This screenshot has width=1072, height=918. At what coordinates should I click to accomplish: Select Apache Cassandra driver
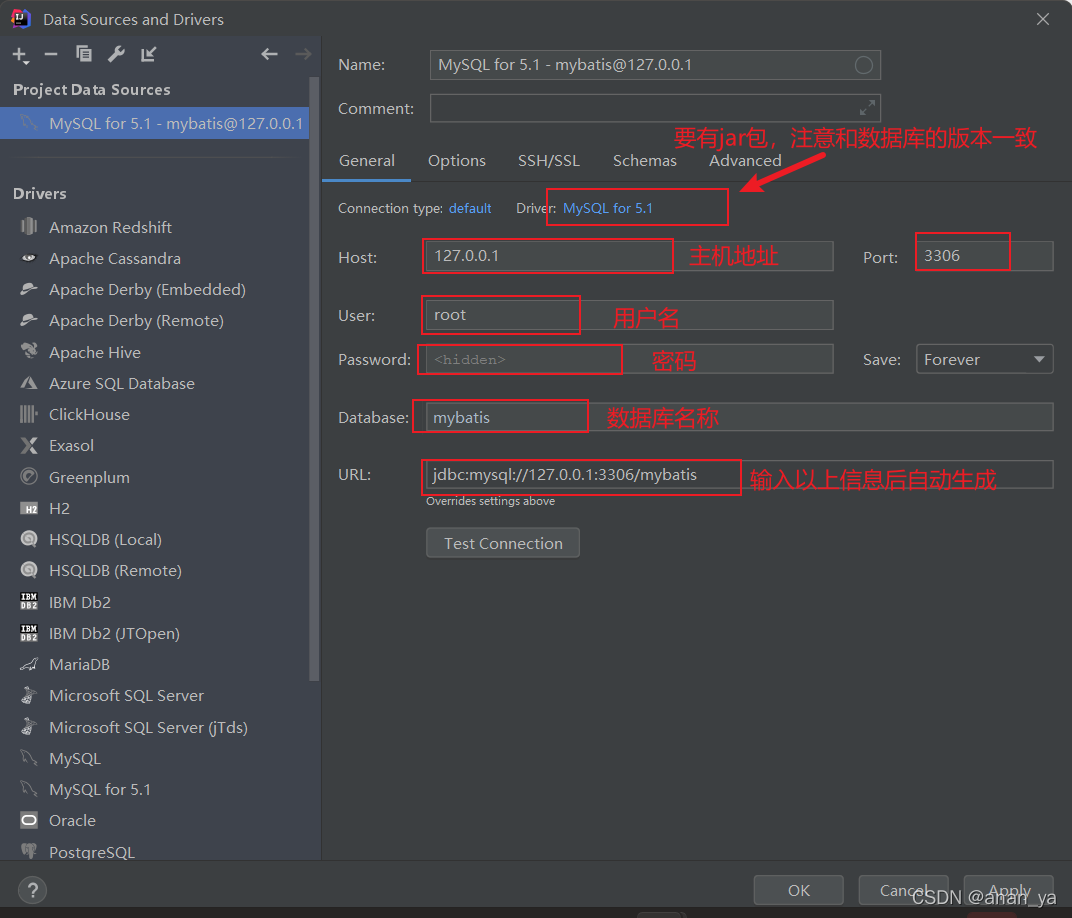coord(115,258)
